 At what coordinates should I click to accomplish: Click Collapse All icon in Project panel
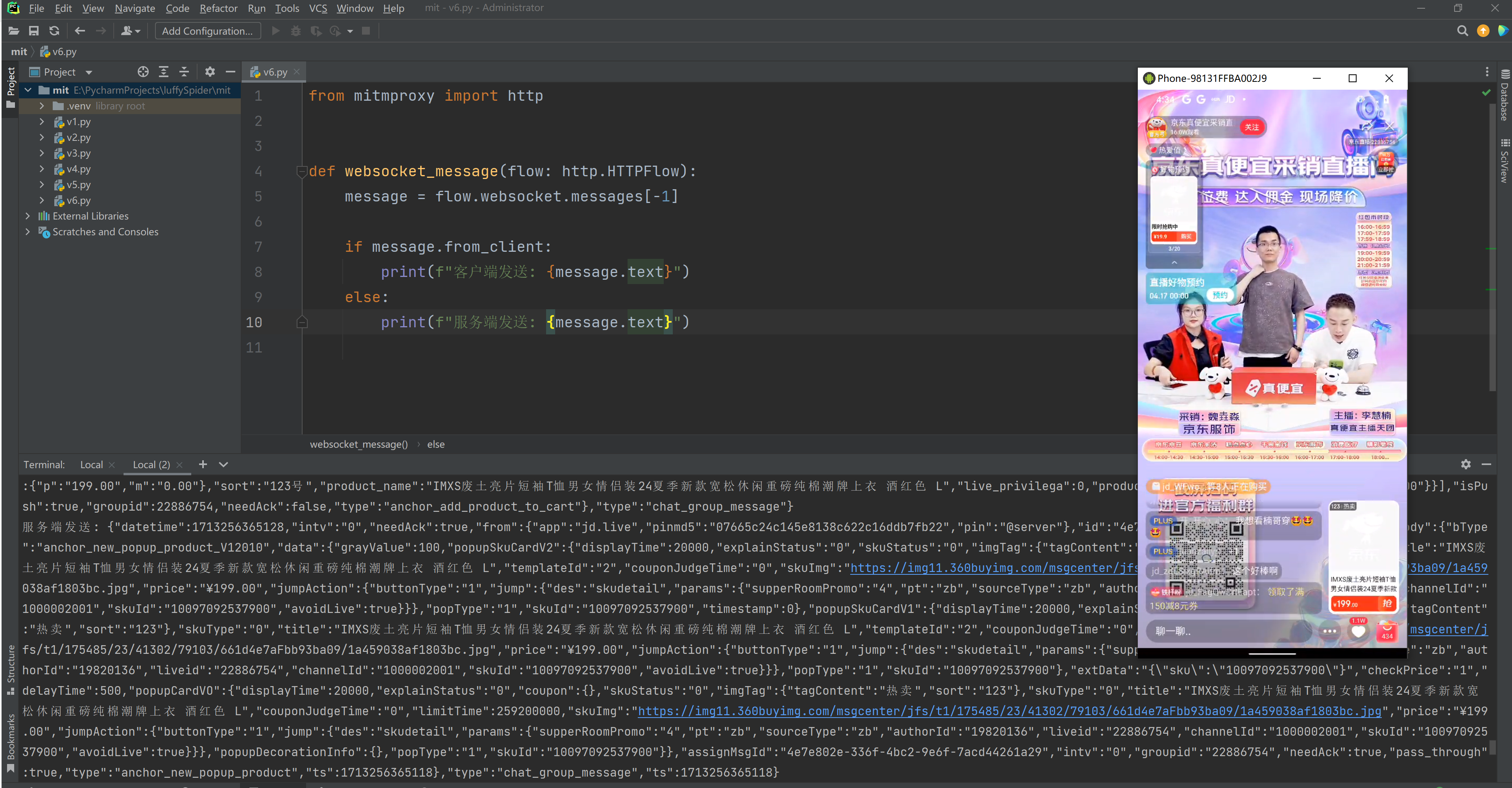(184, 72)
